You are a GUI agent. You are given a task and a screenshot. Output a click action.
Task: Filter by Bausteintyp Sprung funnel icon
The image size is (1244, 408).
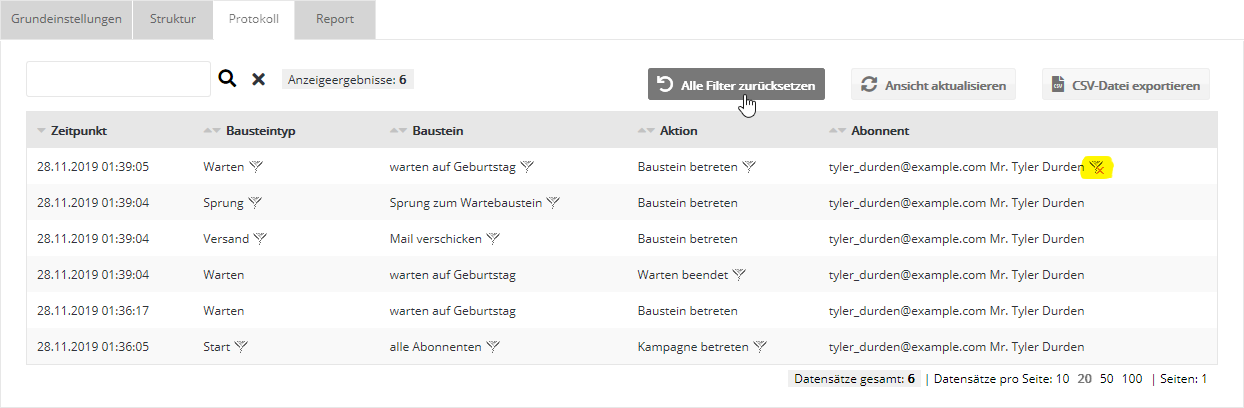pyautogui.click(x=255, y=203)
